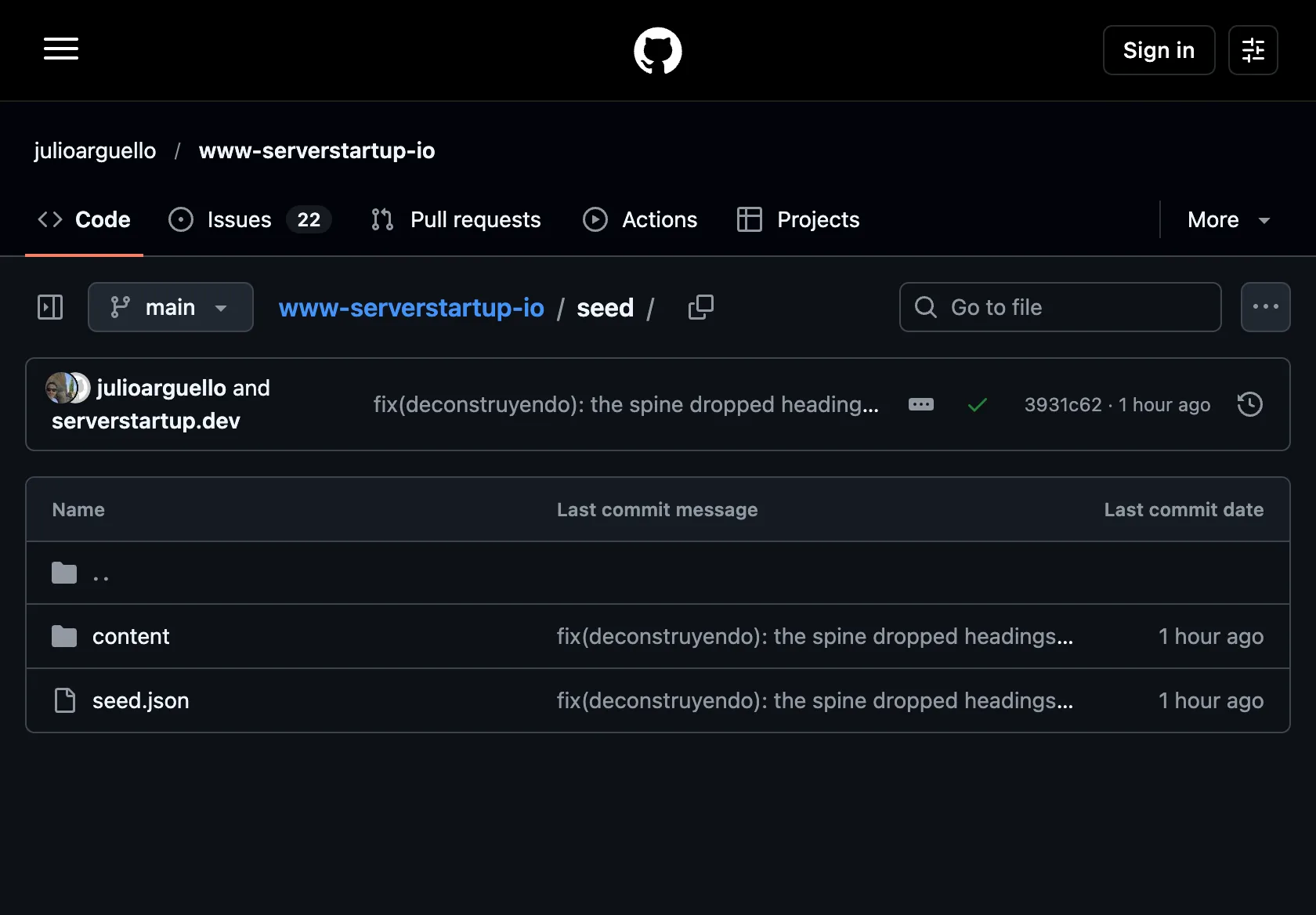Click the seed.json file icon
Viewport: 1316px width, 915px height.
pyautogui.click(x=65, y=700)
